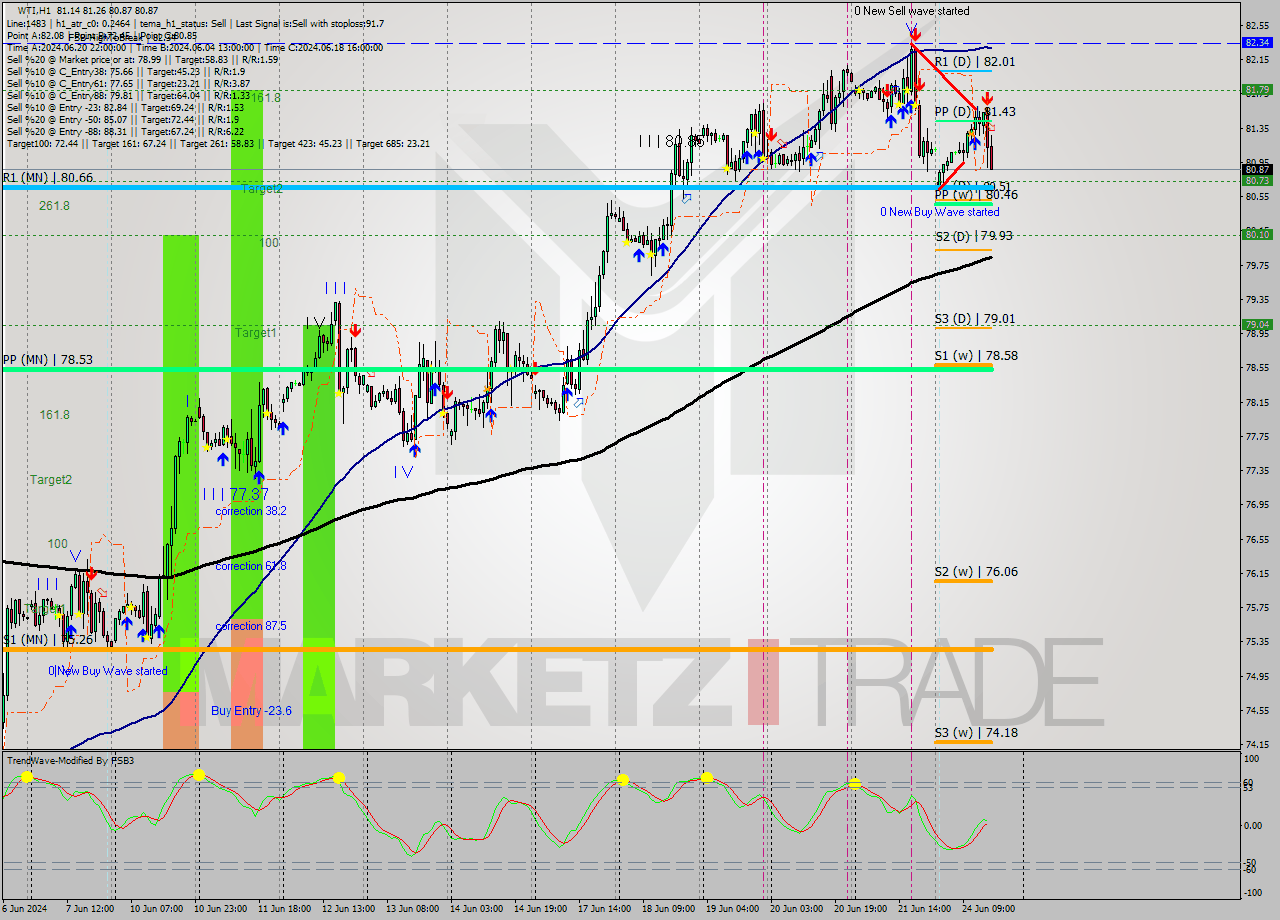Image resolution: width=1280 pixels, height=920 pixels.
Task: Click the 'S3 (w) | 74.18' label
Action: click(976, 733)
